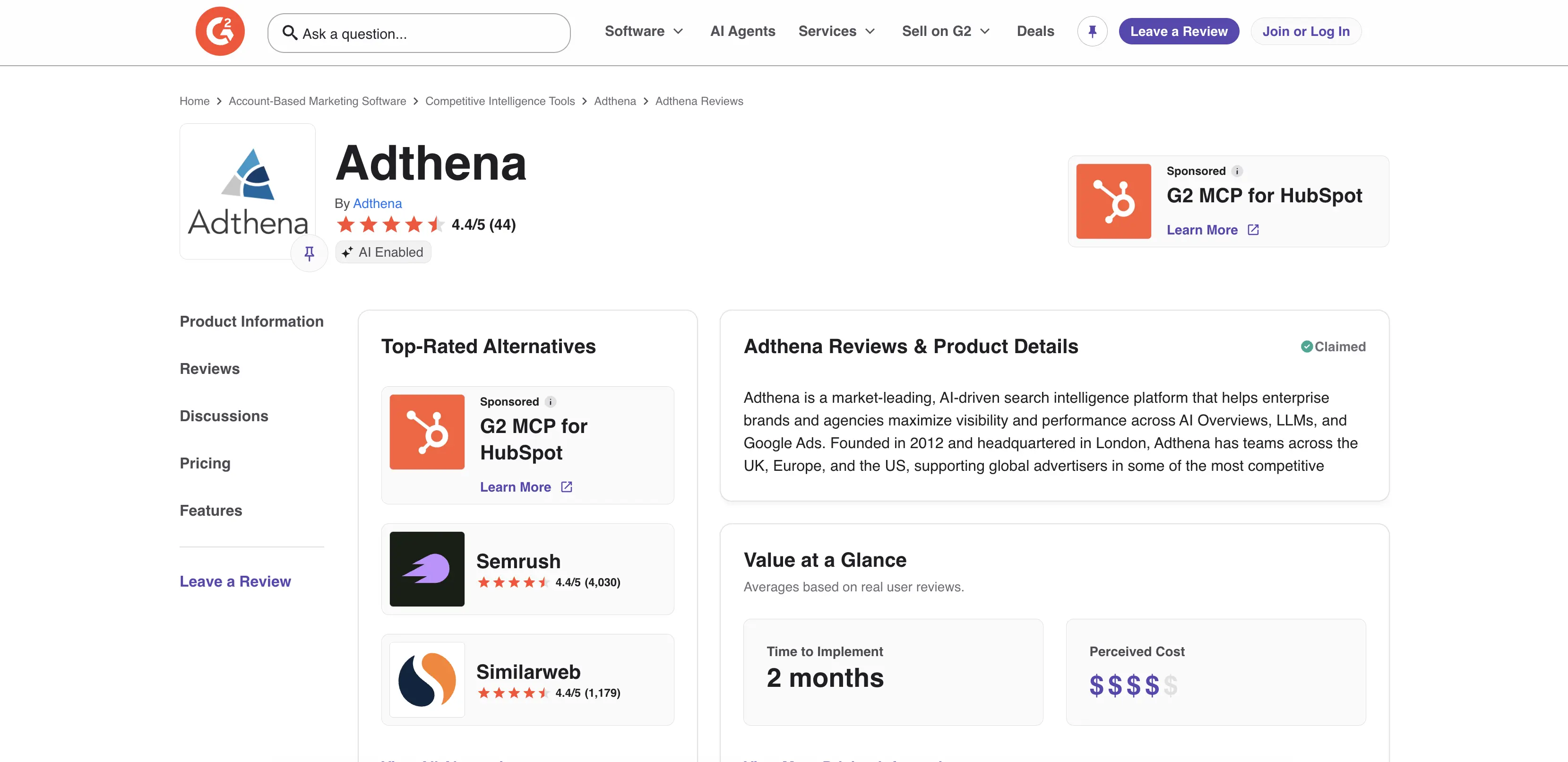Click the pin icon in top navigation
Screen dimensions: 1568x762
pyautogui.click(x=1092, y=31)
